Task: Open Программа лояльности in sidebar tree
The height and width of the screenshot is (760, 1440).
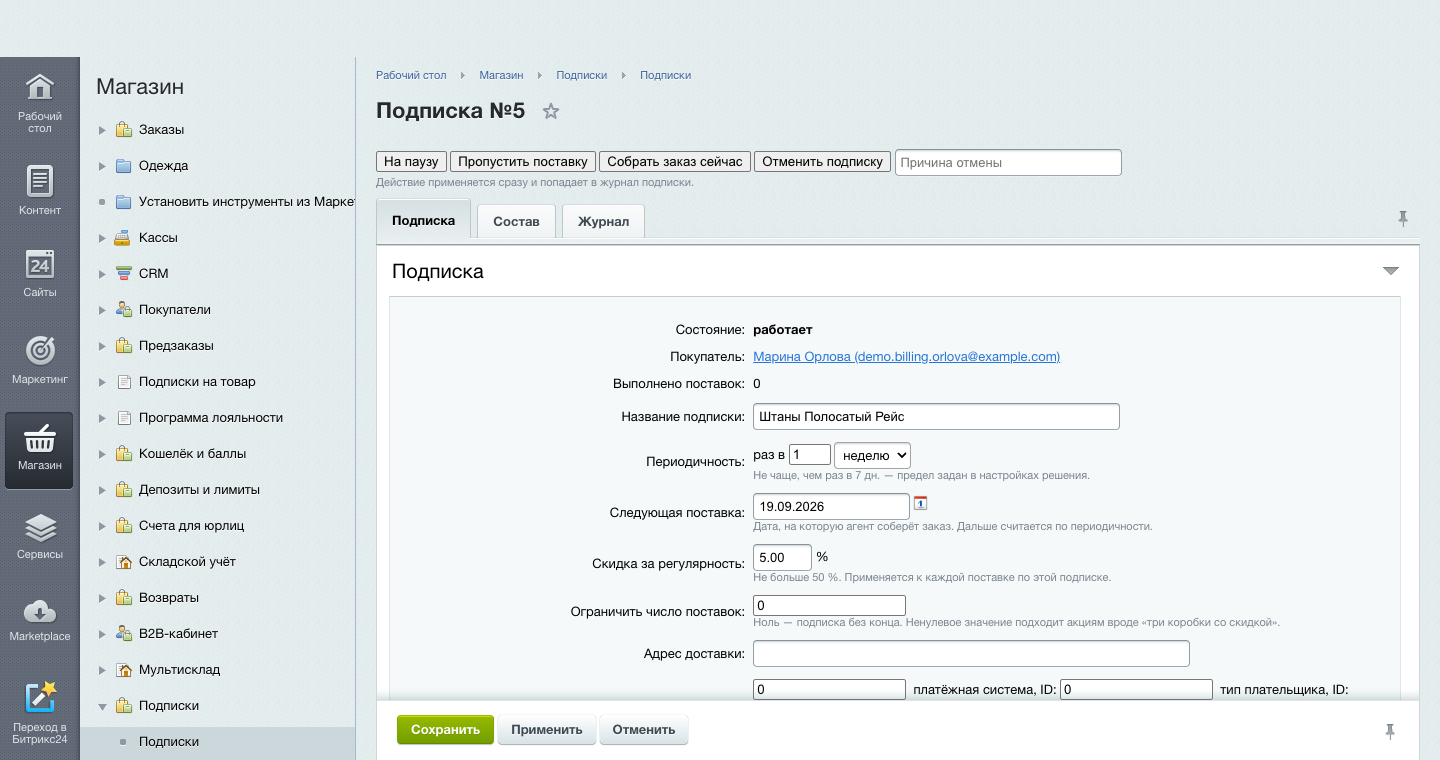Action: pos(211,418)
